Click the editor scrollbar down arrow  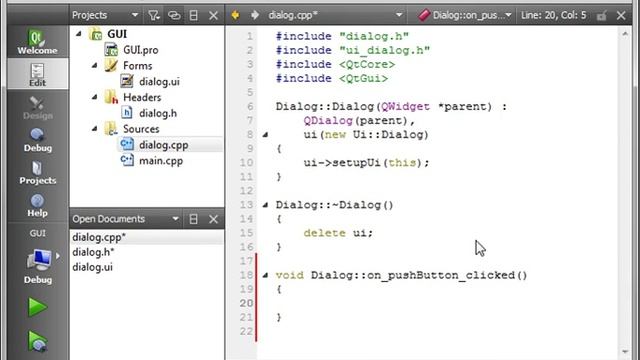pyautogui.click(x=625, y=351)
